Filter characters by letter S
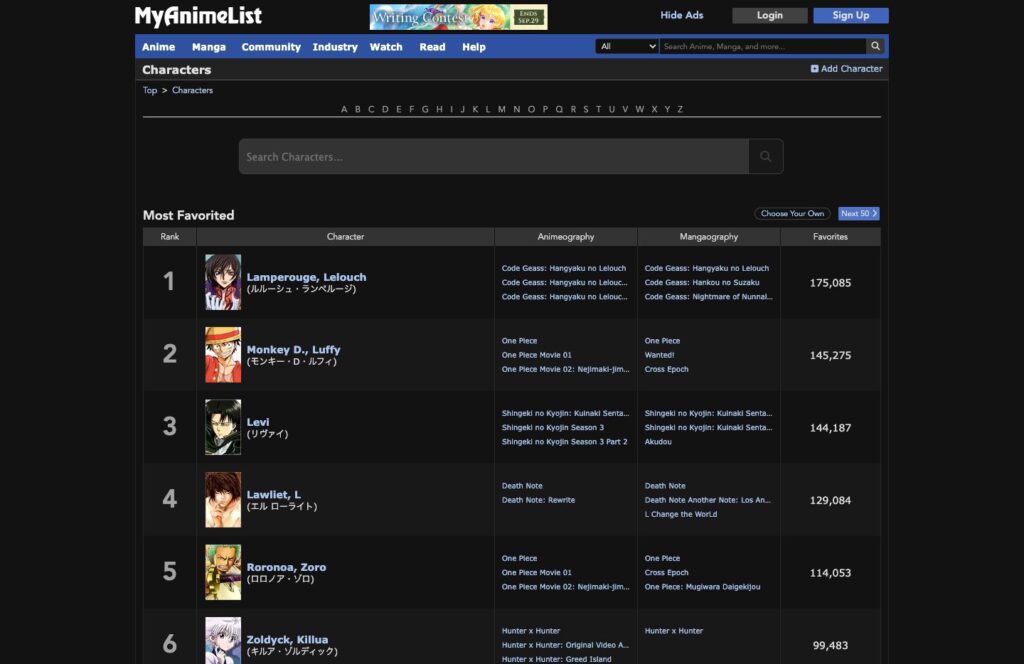 click(586, 109)
